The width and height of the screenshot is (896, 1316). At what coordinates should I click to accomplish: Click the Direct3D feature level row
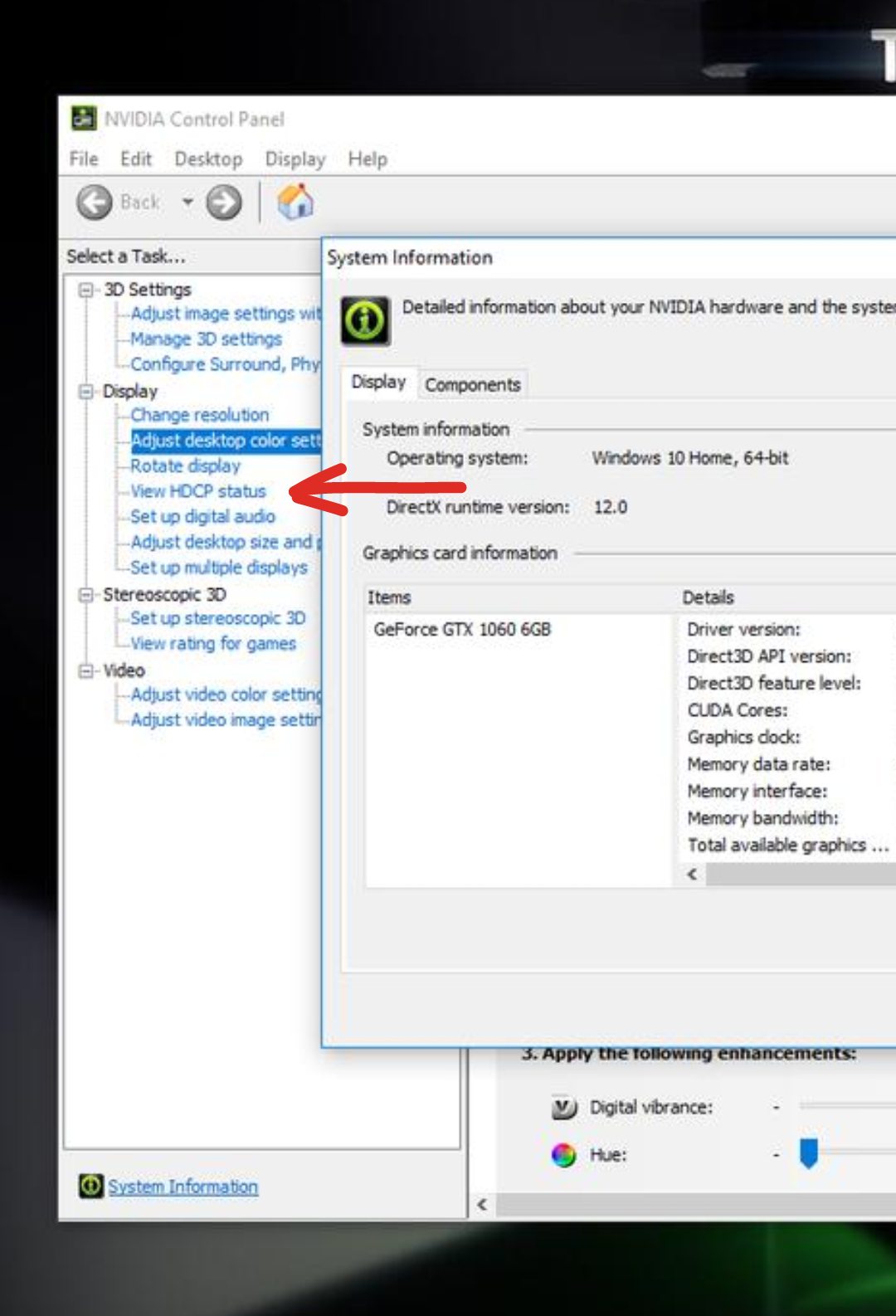click(774, 684)
